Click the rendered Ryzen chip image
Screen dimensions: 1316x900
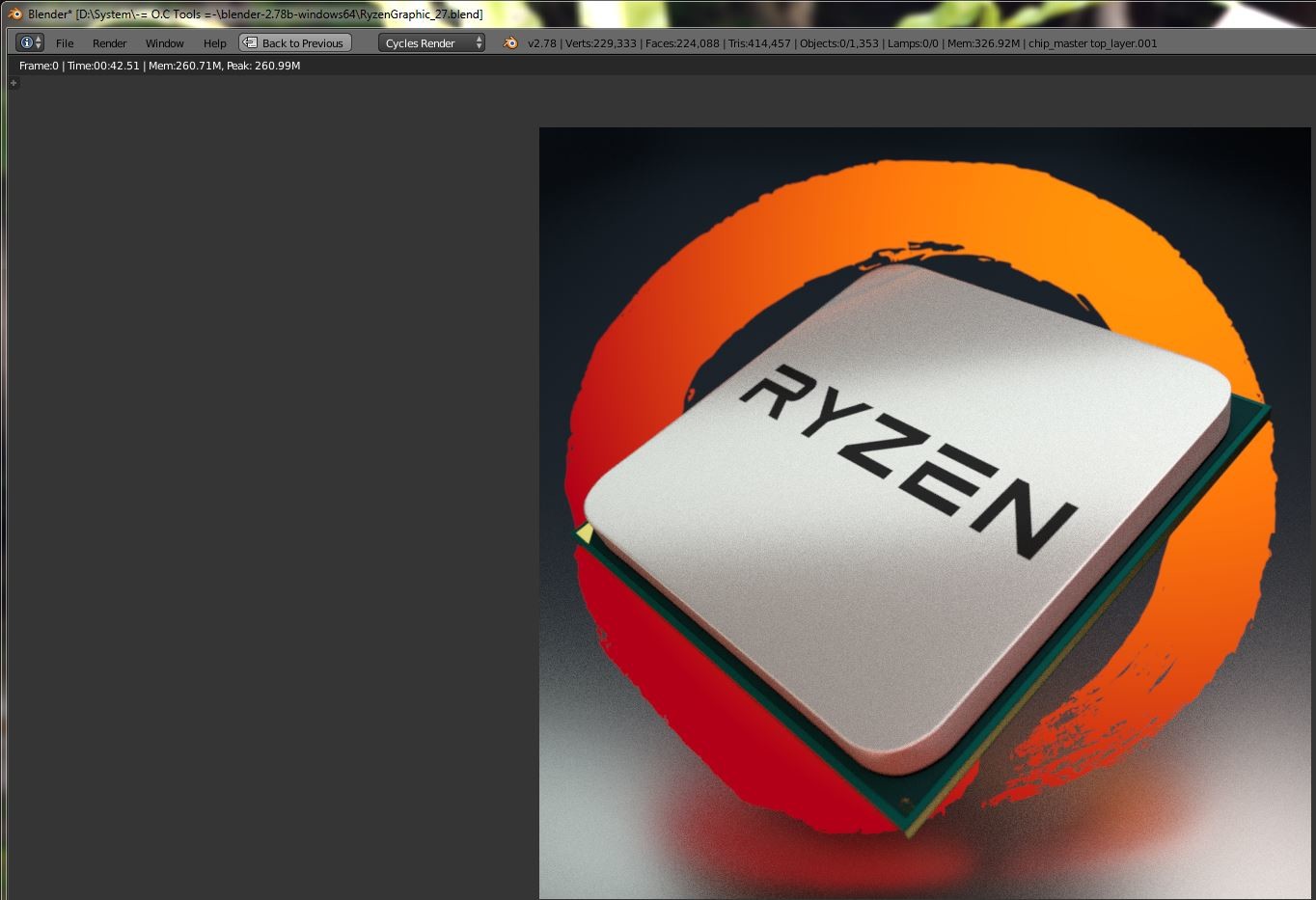pyautogui.click(x=927, y=513)
